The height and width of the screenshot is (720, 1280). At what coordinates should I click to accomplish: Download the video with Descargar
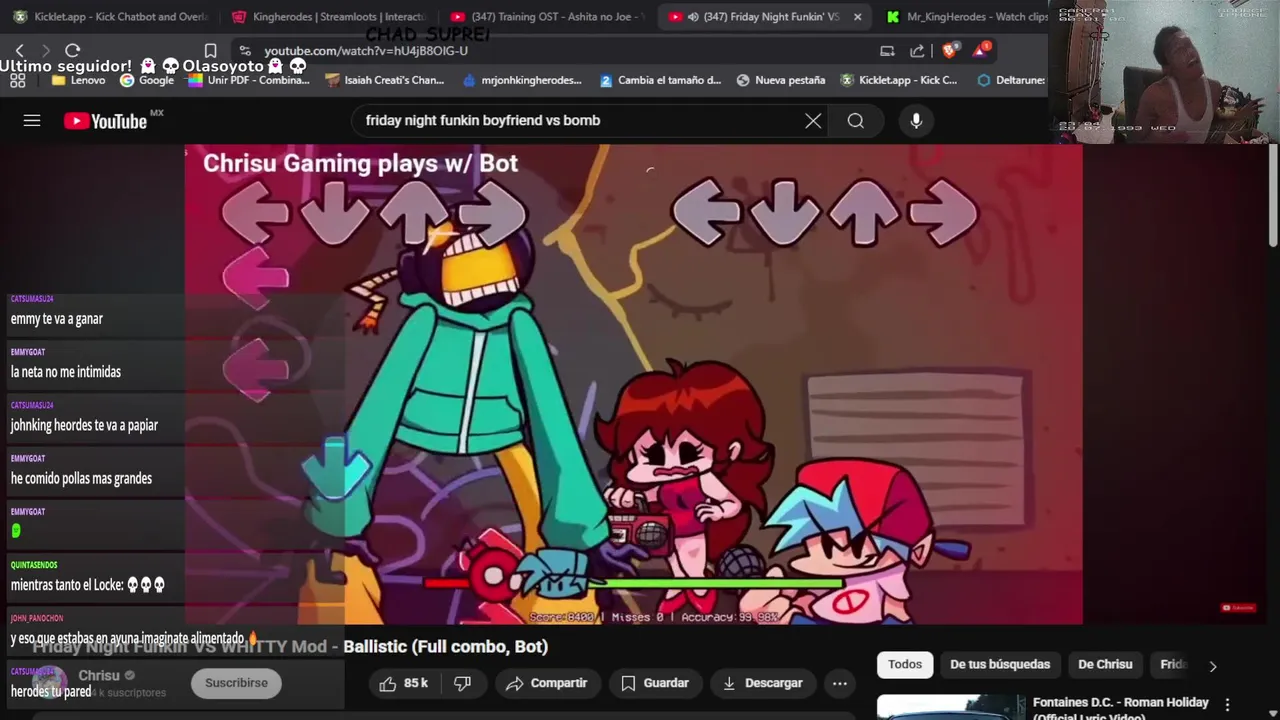pyautogui.click(x=762, y=683)
